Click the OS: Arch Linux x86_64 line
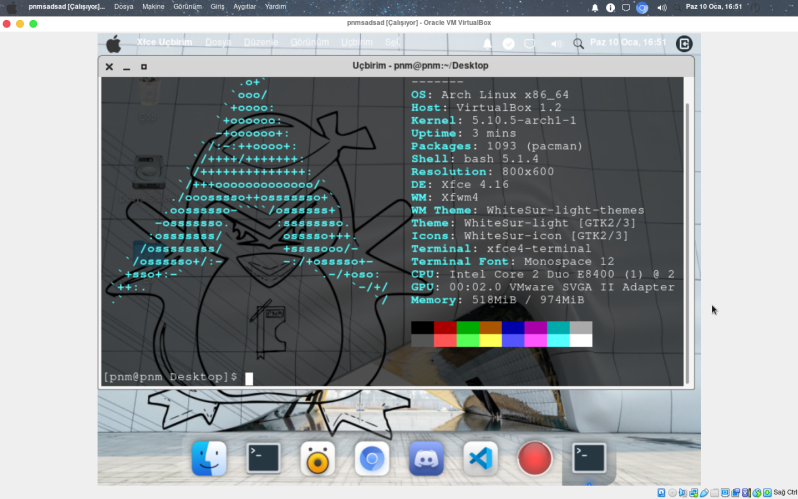This screenshot has height=499, width=798. point(490,95)
